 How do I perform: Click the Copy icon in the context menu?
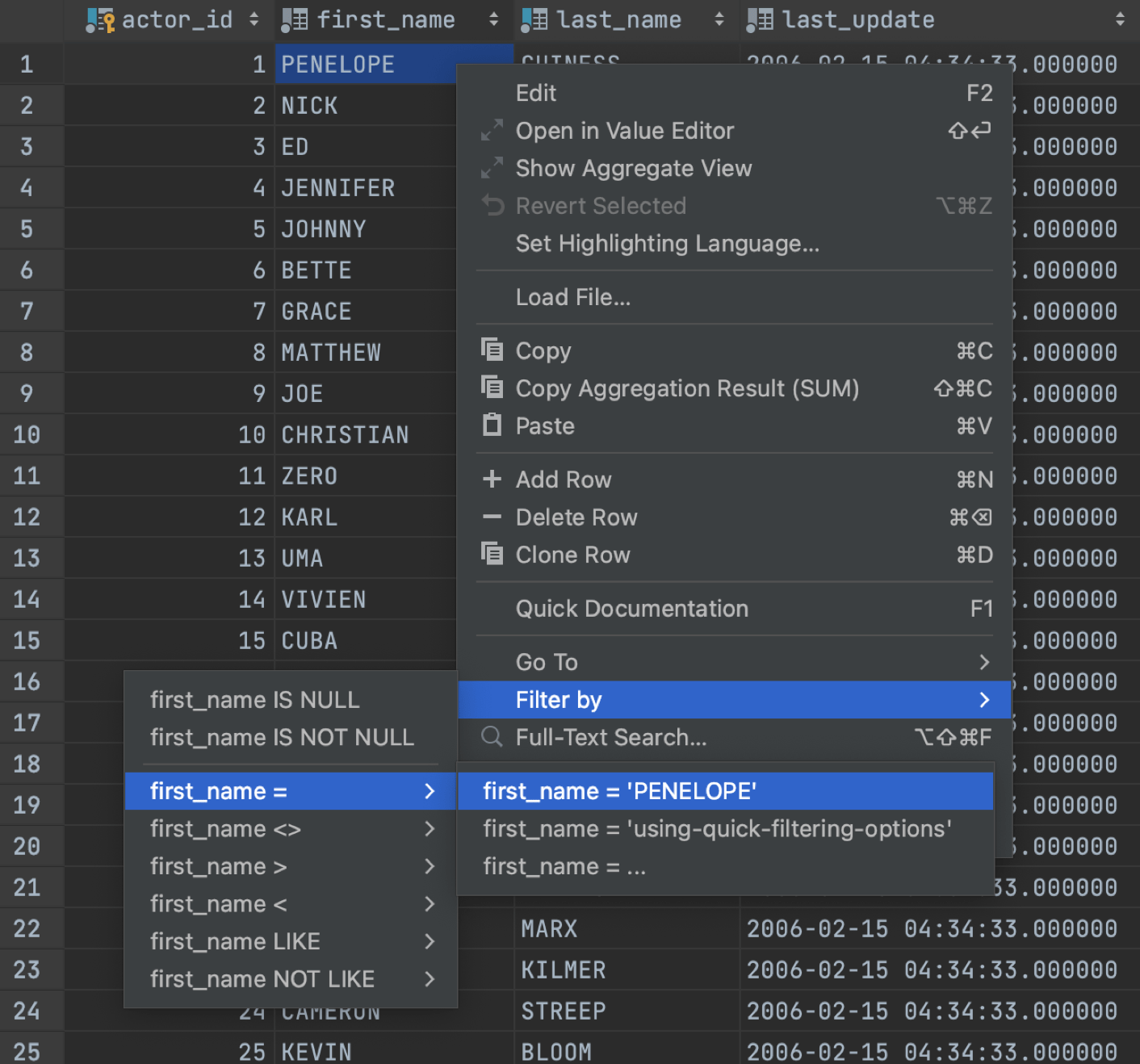492,350
